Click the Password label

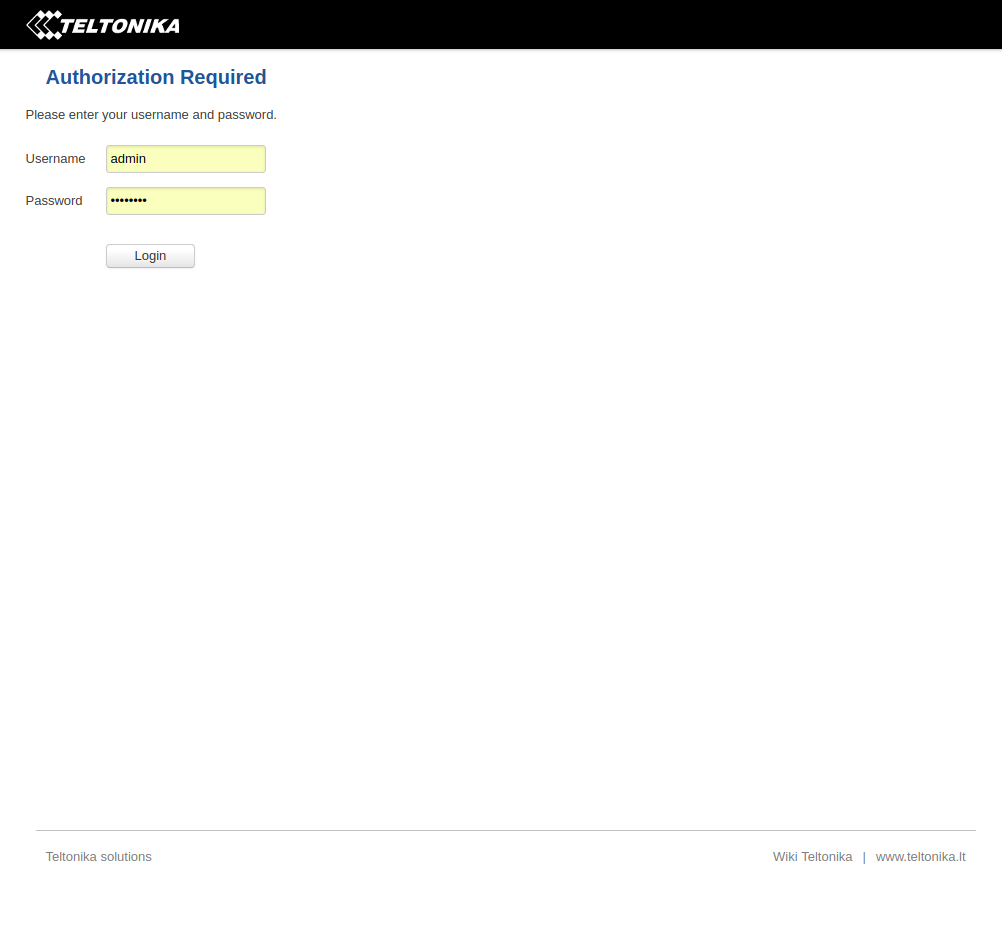point(54,201)
